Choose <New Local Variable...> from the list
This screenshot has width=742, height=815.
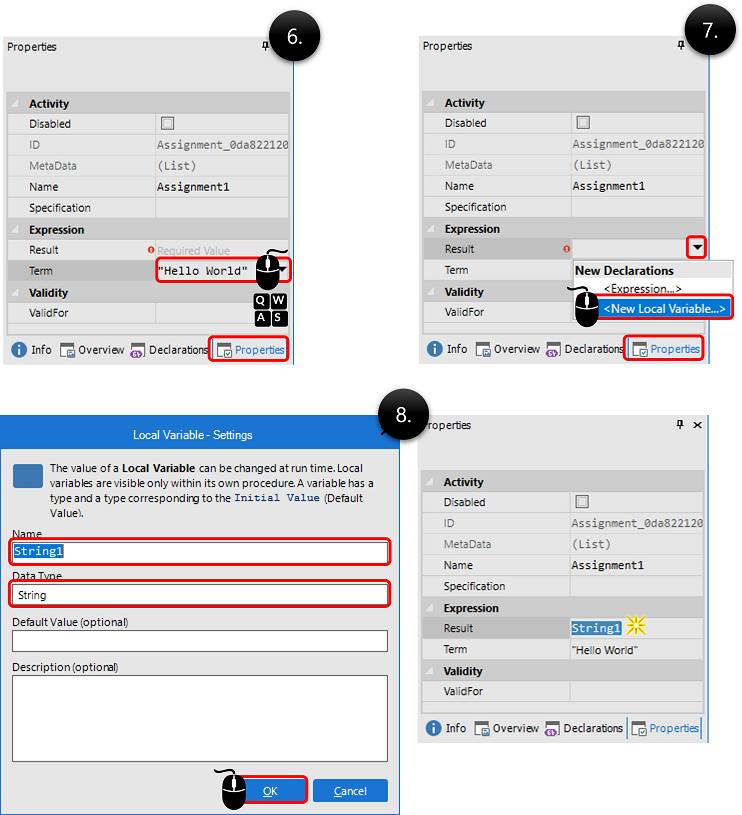pos(663,309)
